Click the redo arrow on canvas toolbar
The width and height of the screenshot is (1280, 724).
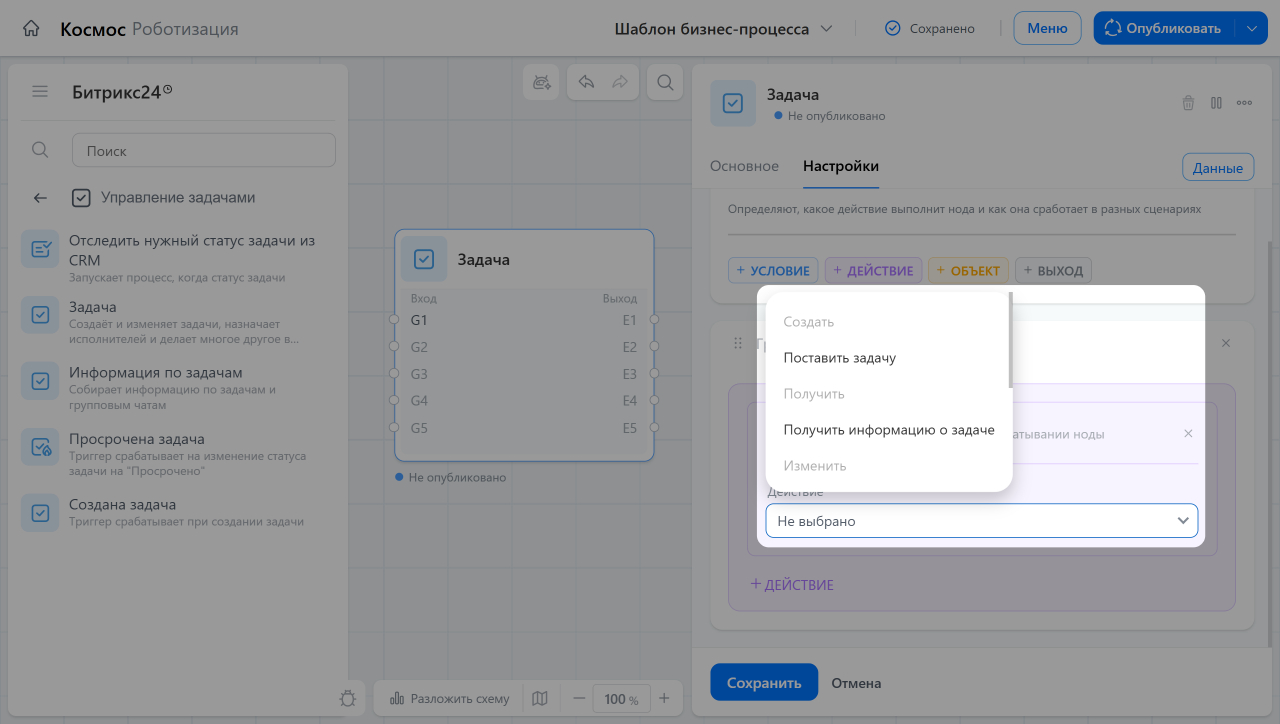620,83
